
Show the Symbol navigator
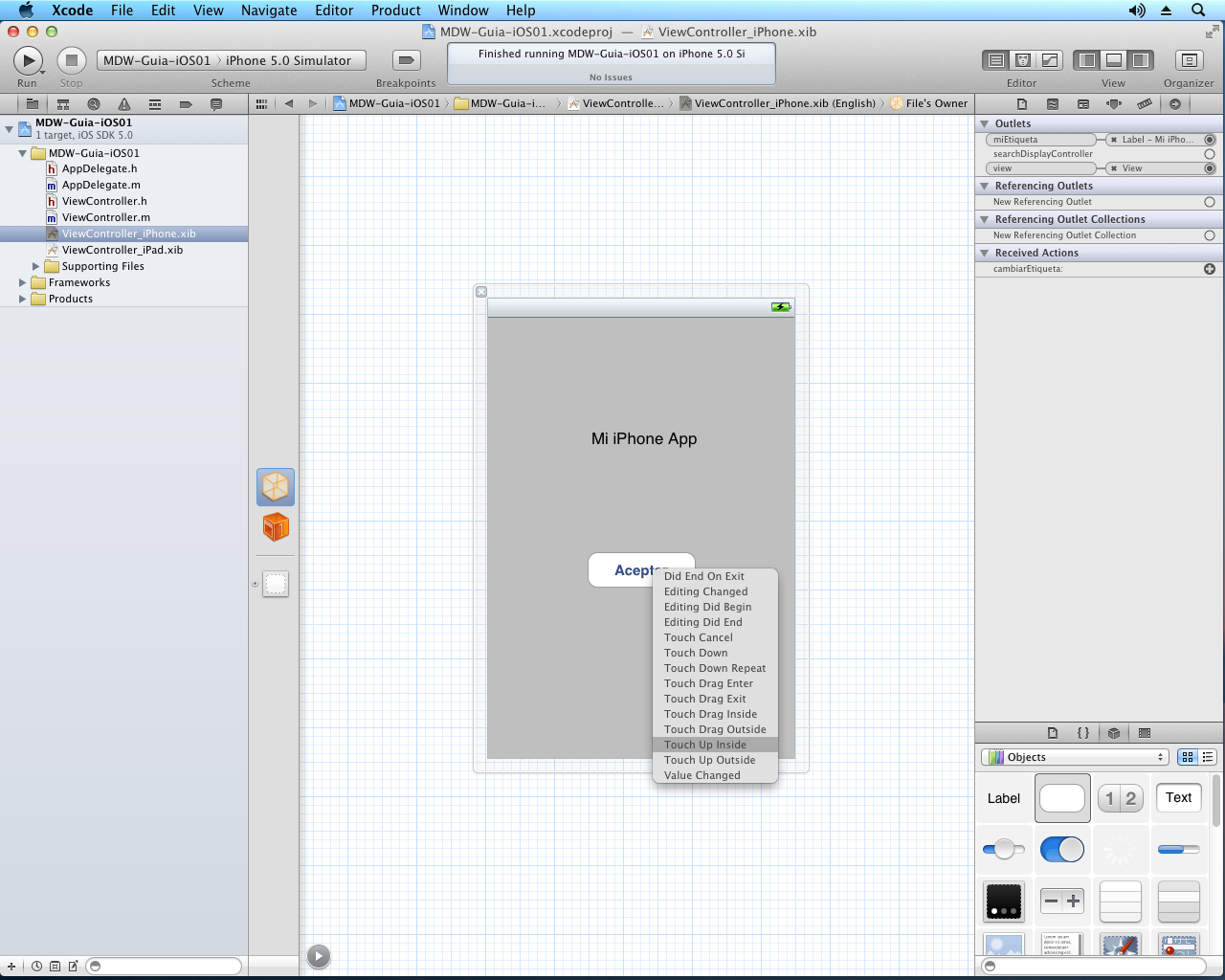[63, 103]
